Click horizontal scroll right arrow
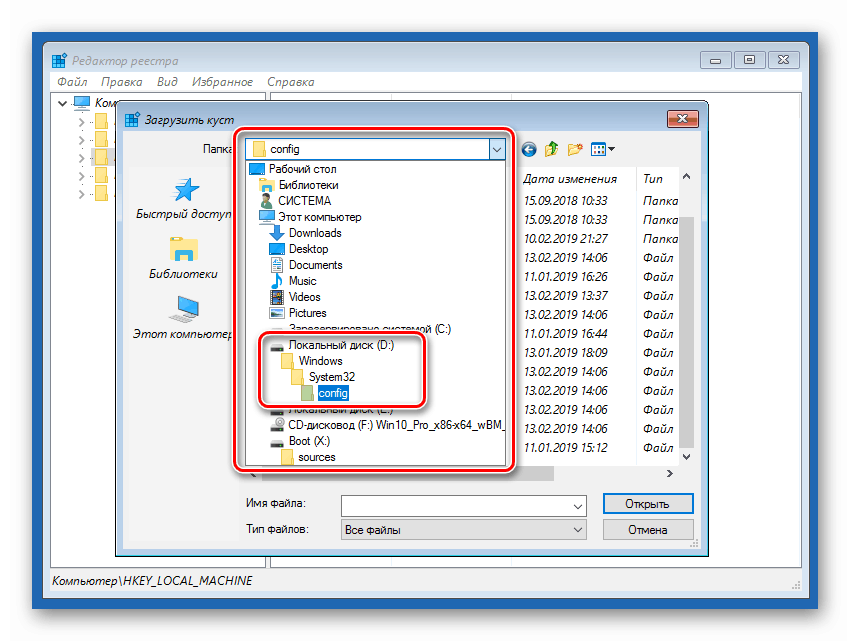 (x=670, y=473)
